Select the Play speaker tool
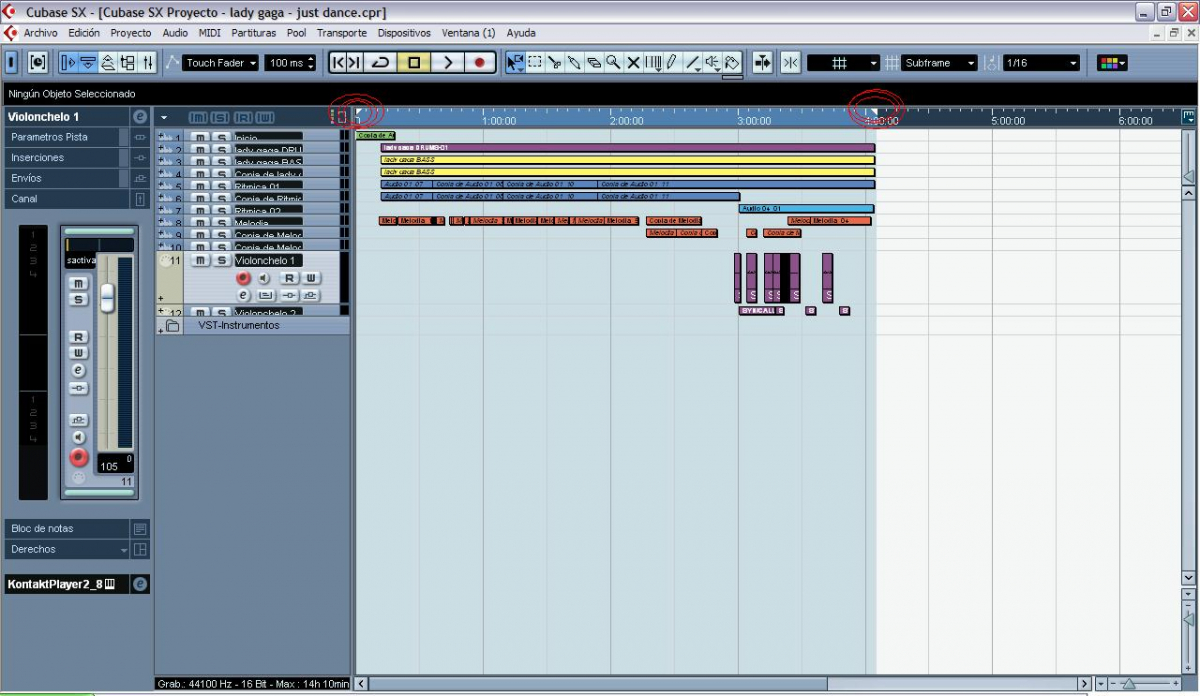 tap(712, 62)
